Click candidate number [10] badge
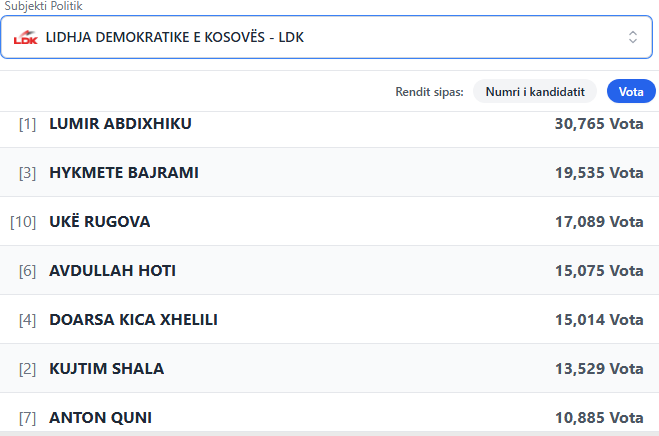This screenshot has width=659, height=436. pos(23,222)
